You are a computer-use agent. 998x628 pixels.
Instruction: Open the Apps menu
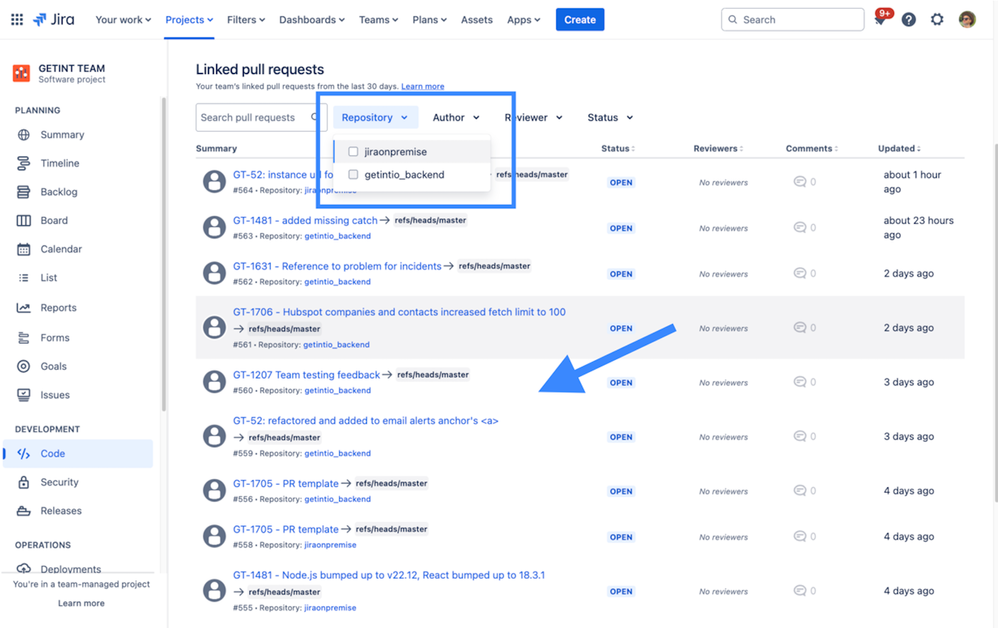(524, 20)
